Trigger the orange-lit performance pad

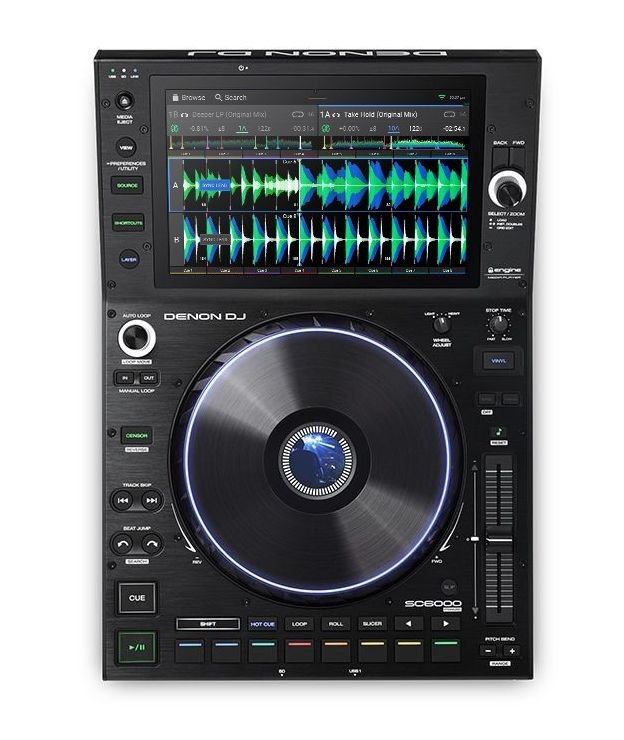pyautogui.click(x=336, y=650)
